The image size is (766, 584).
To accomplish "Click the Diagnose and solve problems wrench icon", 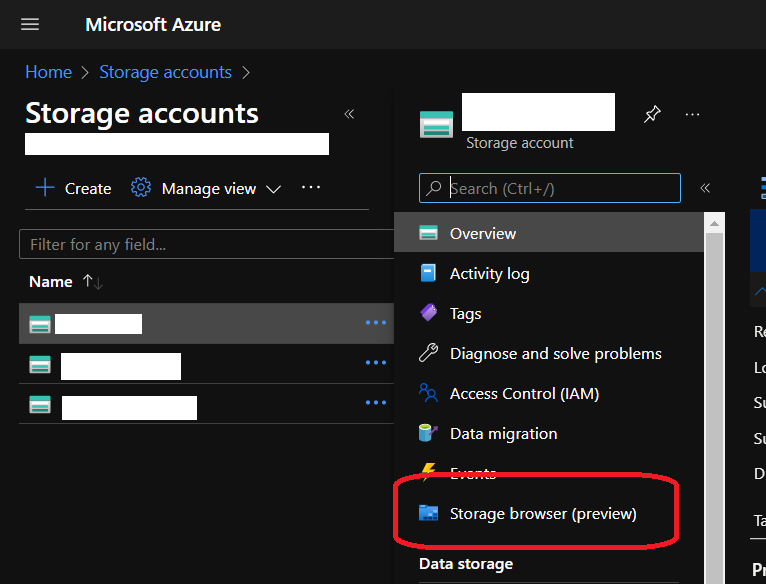I will (429, 353).
